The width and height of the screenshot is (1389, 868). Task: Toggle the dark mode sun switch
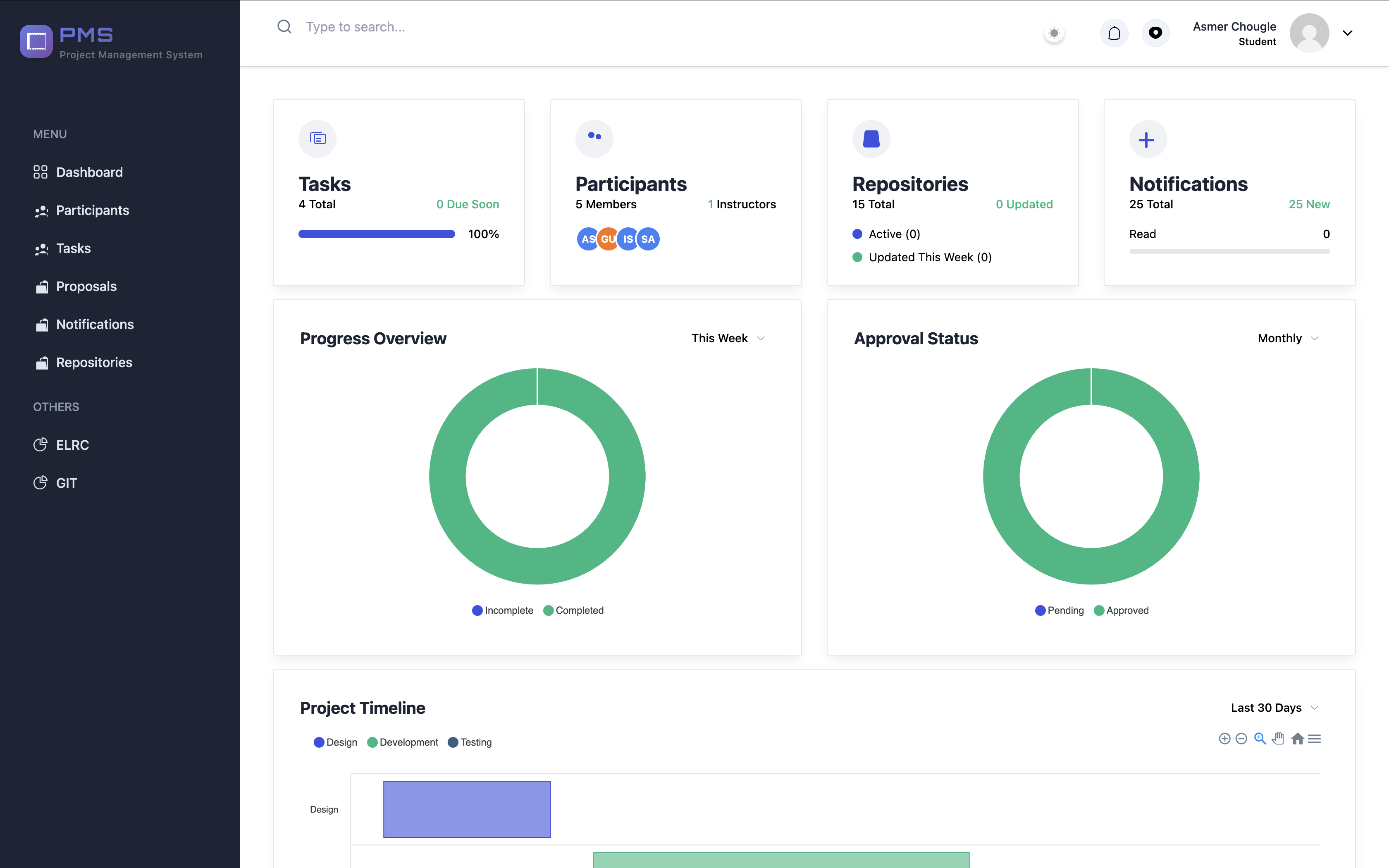pyautogui.click(x=1054, y=33)
